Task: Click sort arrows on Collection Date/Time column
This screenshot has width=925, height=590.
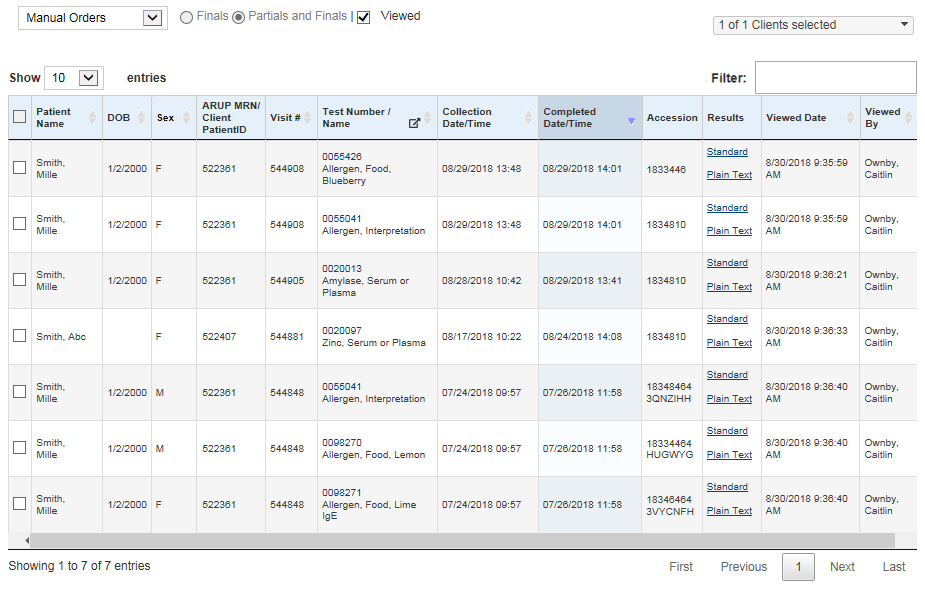Action: pyautogui.click(x=528, y=118)
